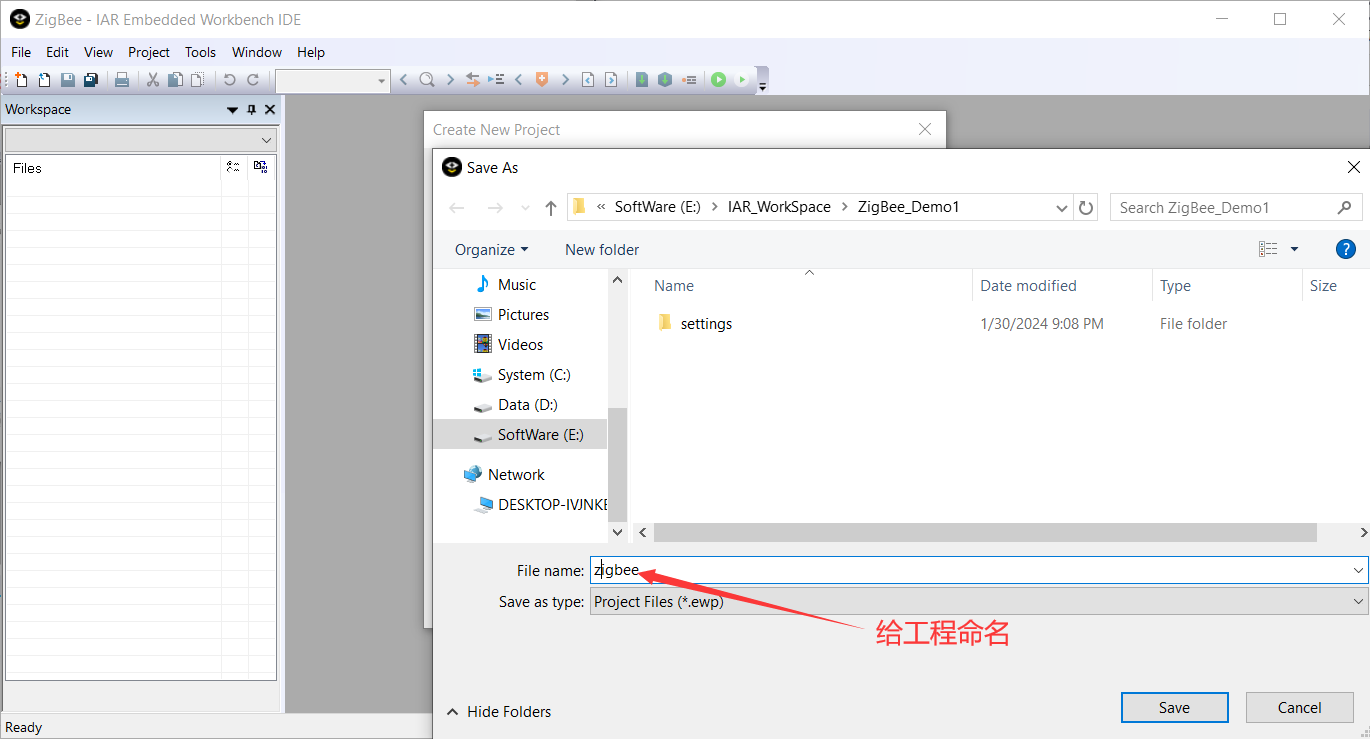Pin the Workspace panel

251,110
